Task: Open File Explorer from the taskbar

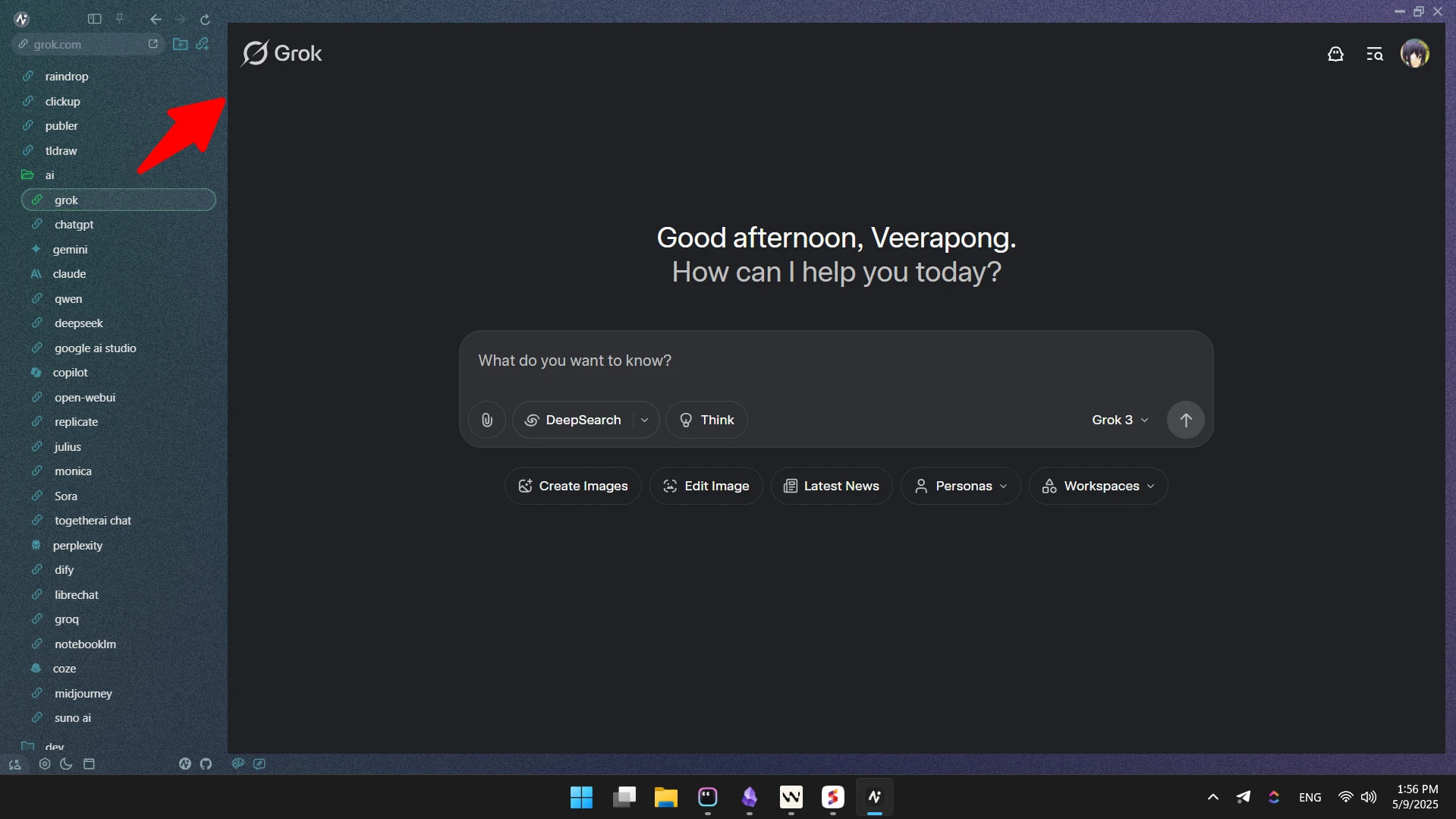Action: (x=665, y=797)
